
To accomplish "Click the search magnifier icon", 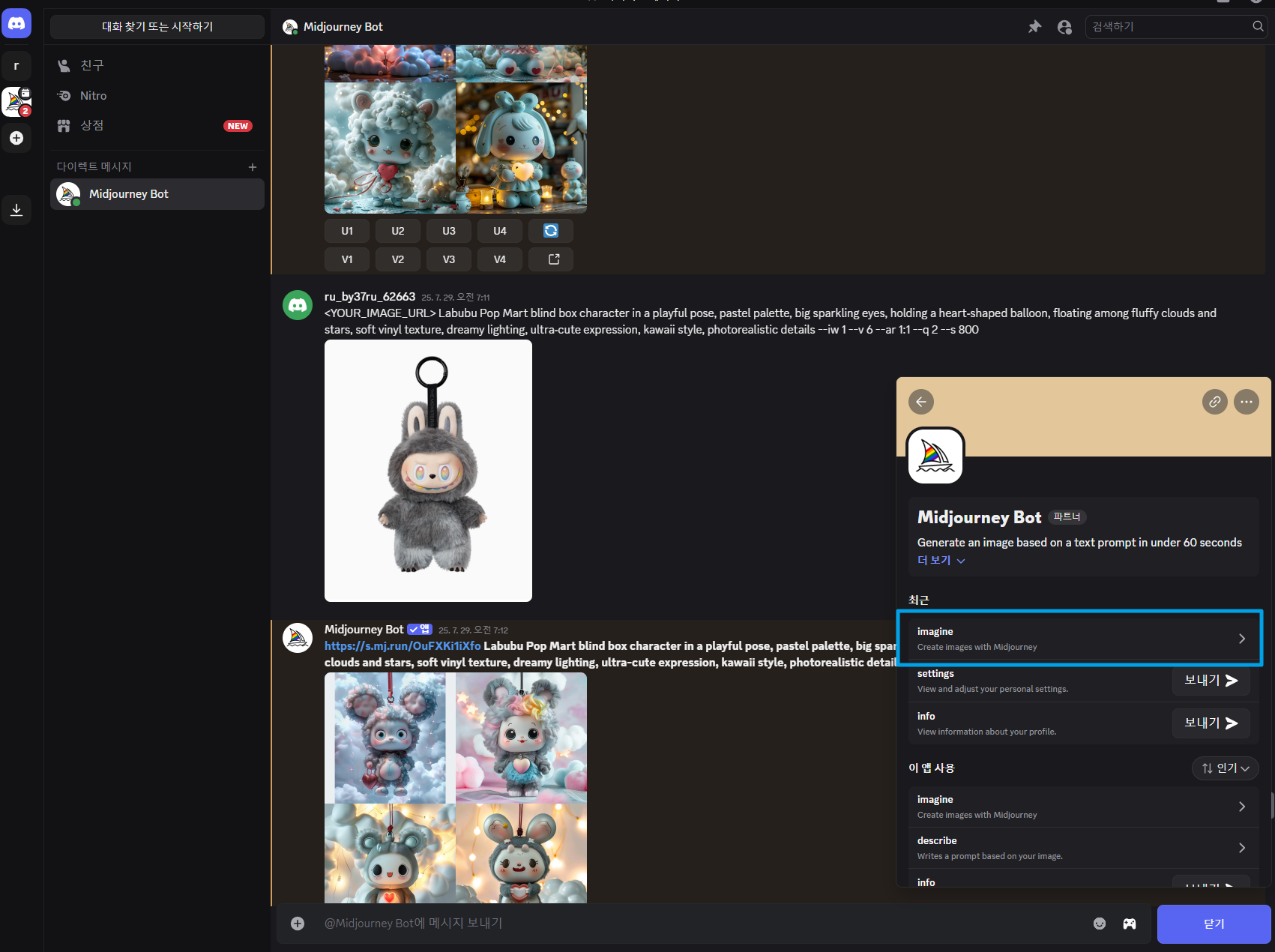I will 1258,26.
